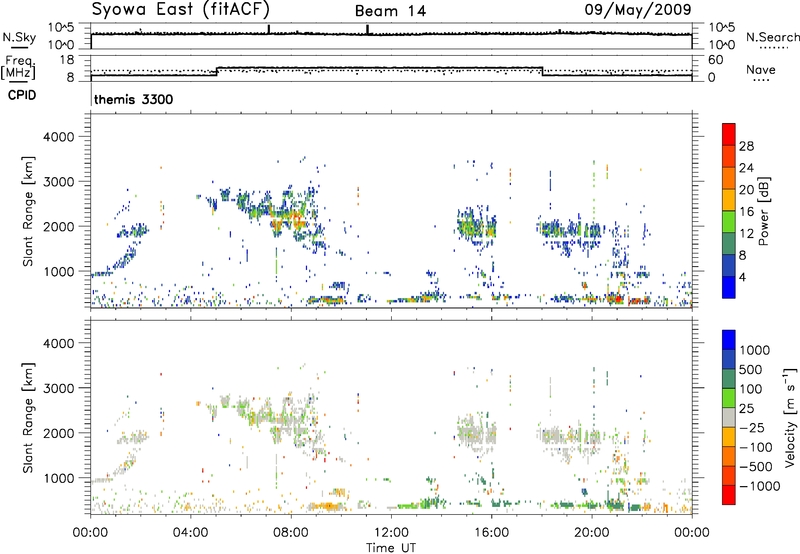Click the 'N.Search' legend label
The image size is (800, 554).
(772, 37)
